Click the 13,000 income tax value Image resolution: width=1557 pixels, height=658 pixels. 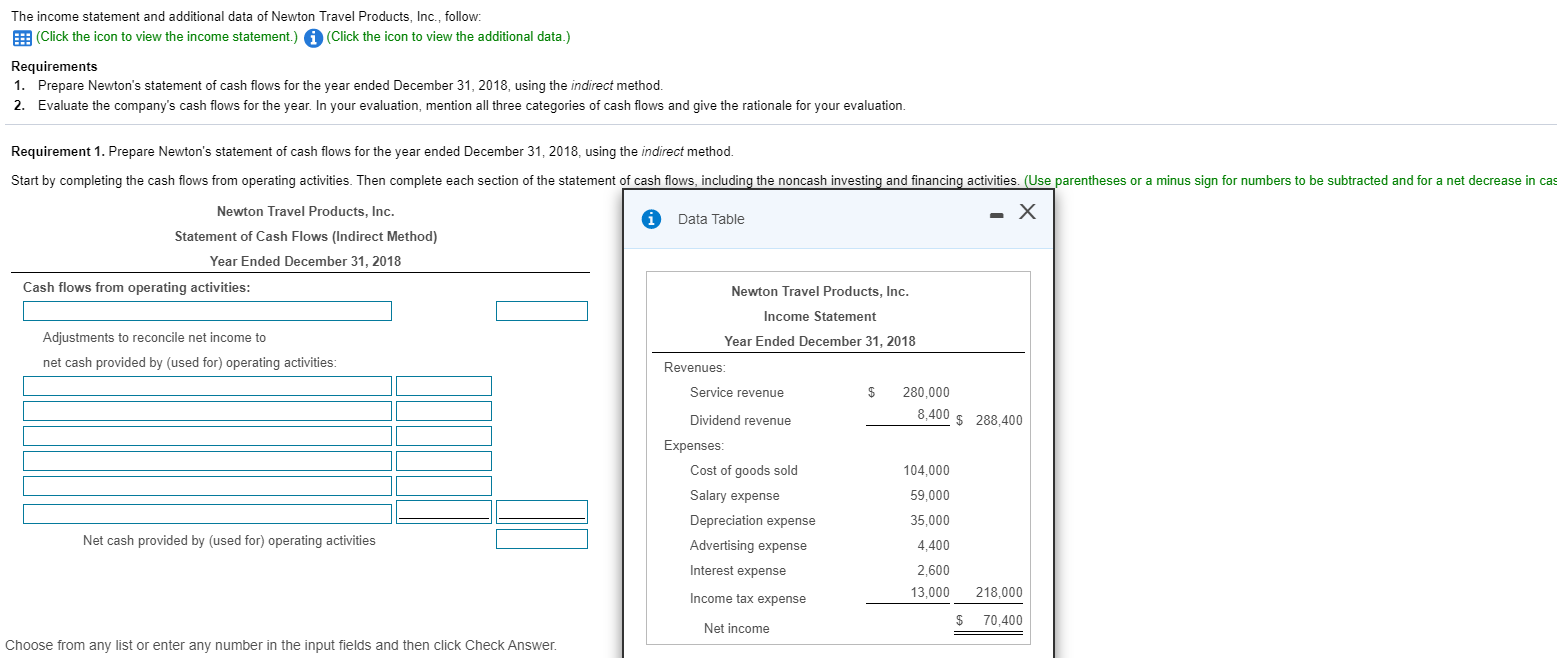coord(930,592)
